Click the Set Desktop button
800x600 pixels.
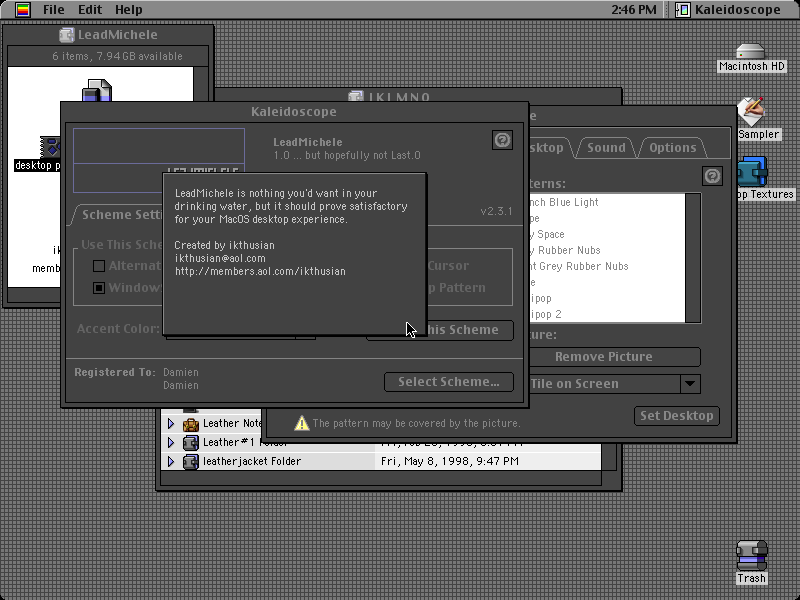click(x=677, y=416)
